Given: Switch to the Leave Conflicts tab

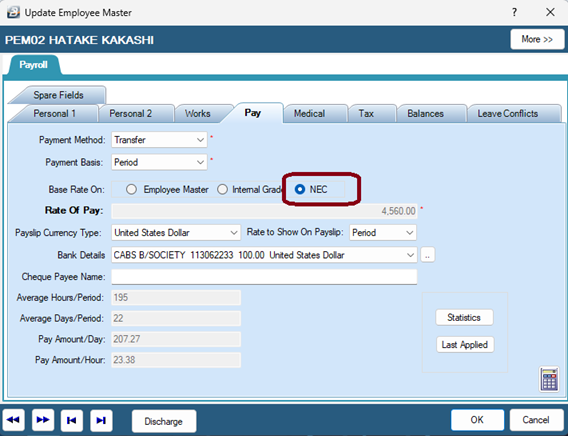Looking at the screenshot, I should 508,114.
